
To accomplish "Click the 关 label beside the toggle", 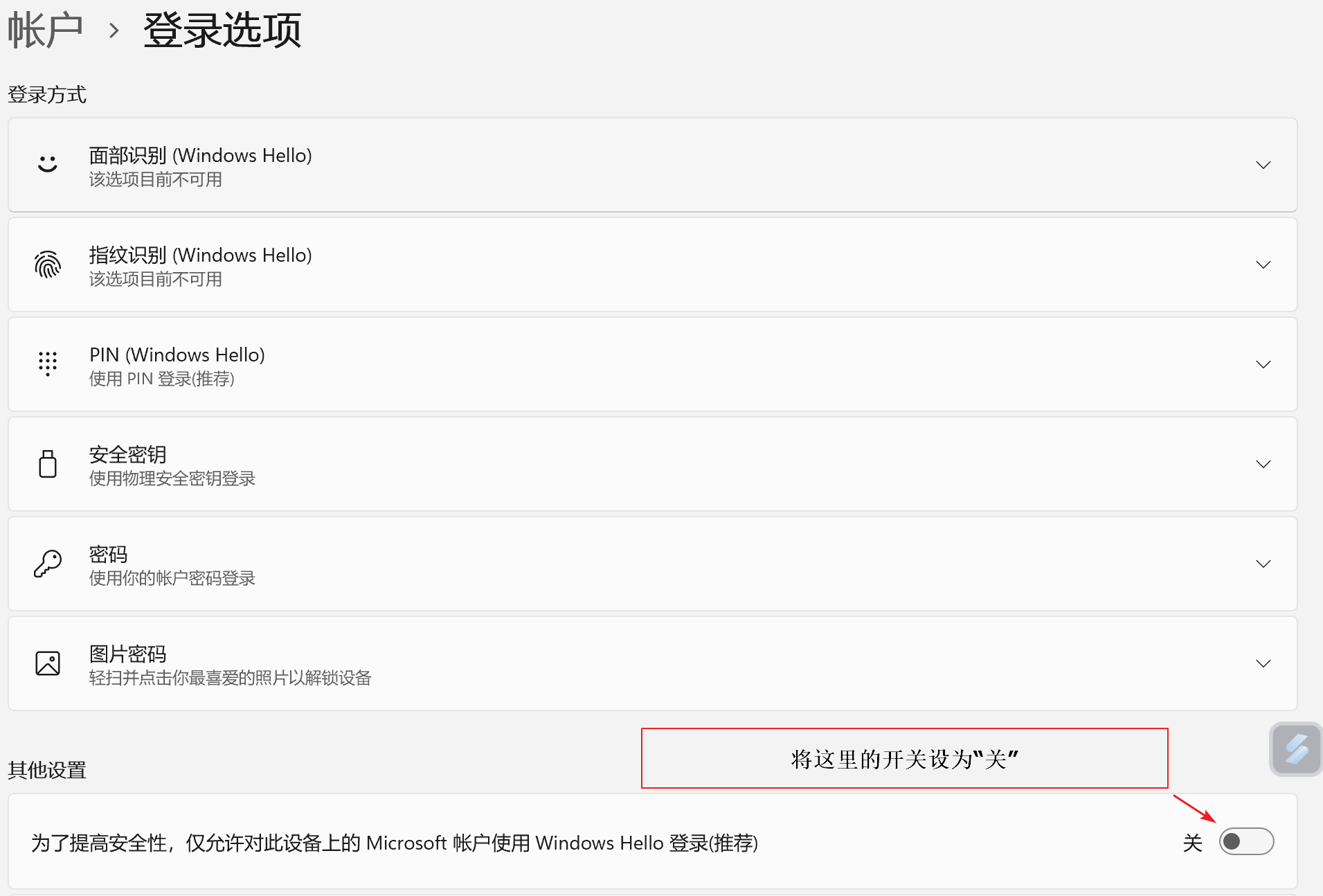I will (1193, 843).
